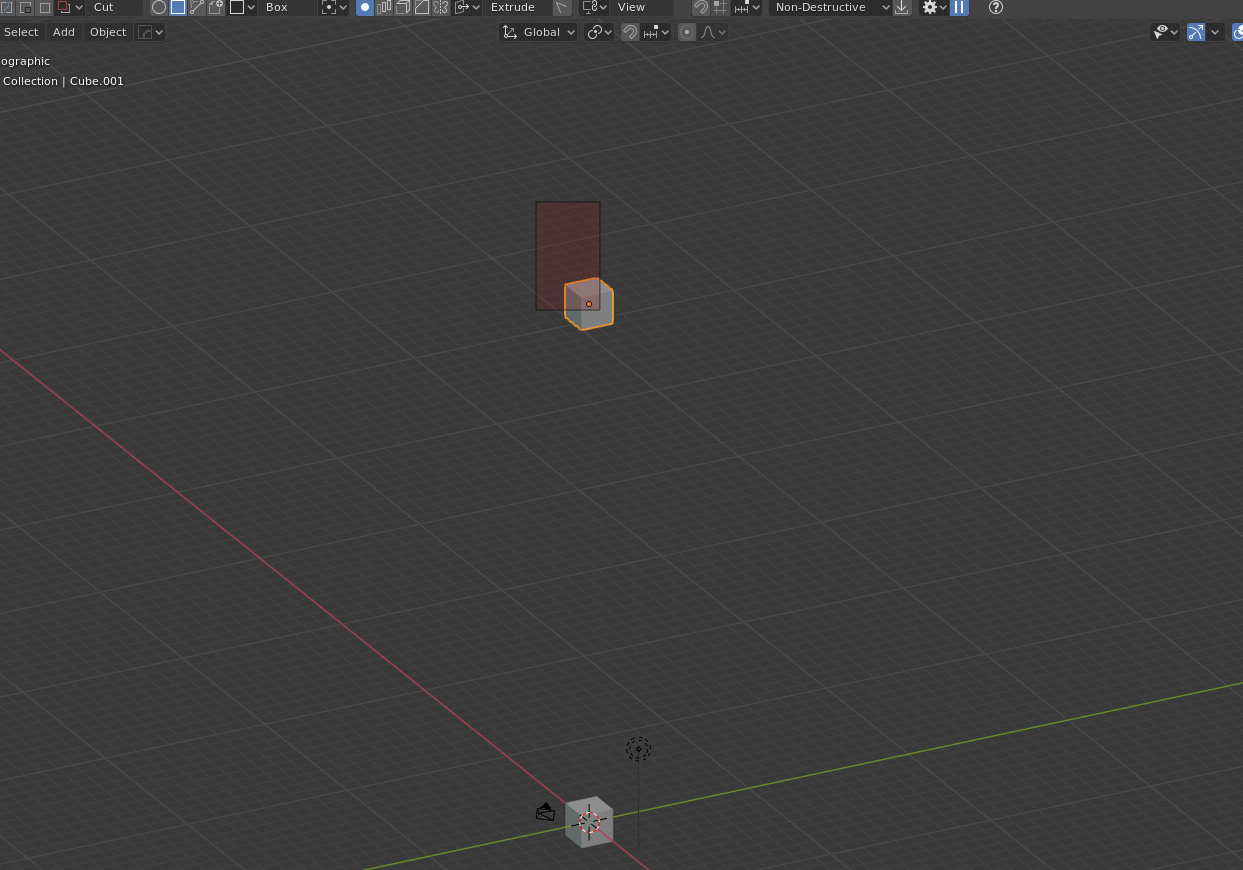
Task: Click the icon right of Extrude
Action: 562,7
